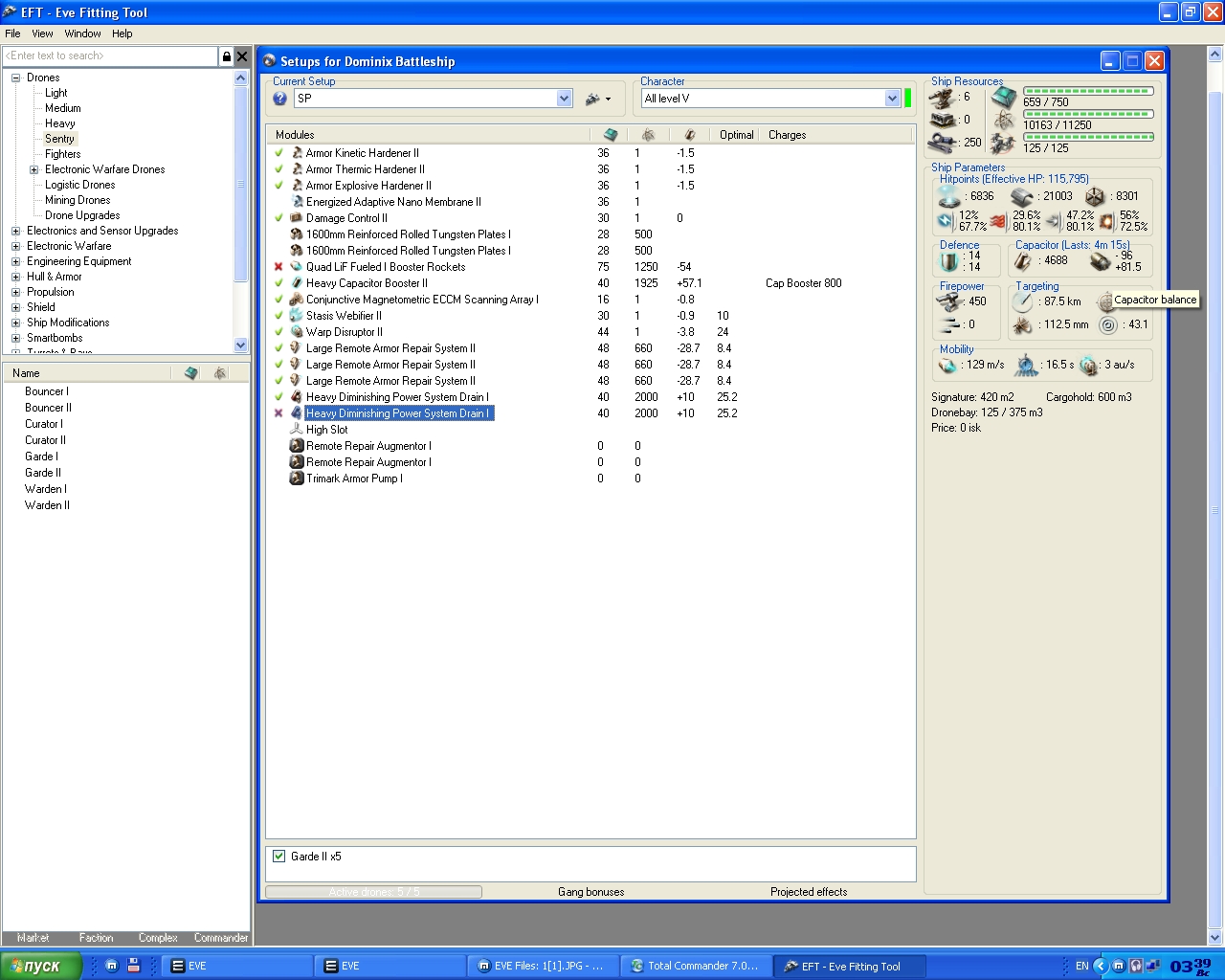Click the active drones 5 / 5 progress bar

pos(373,892)
